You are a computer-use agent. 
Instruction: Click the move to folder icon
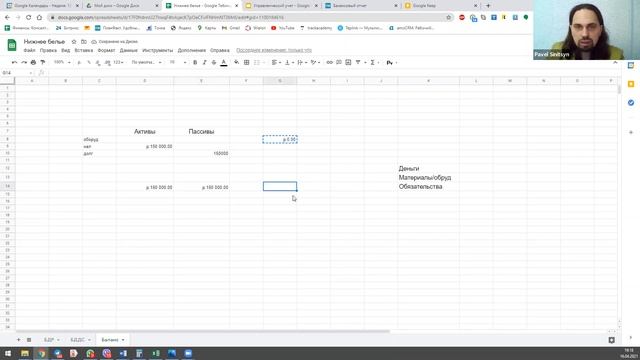click(84, 42)
